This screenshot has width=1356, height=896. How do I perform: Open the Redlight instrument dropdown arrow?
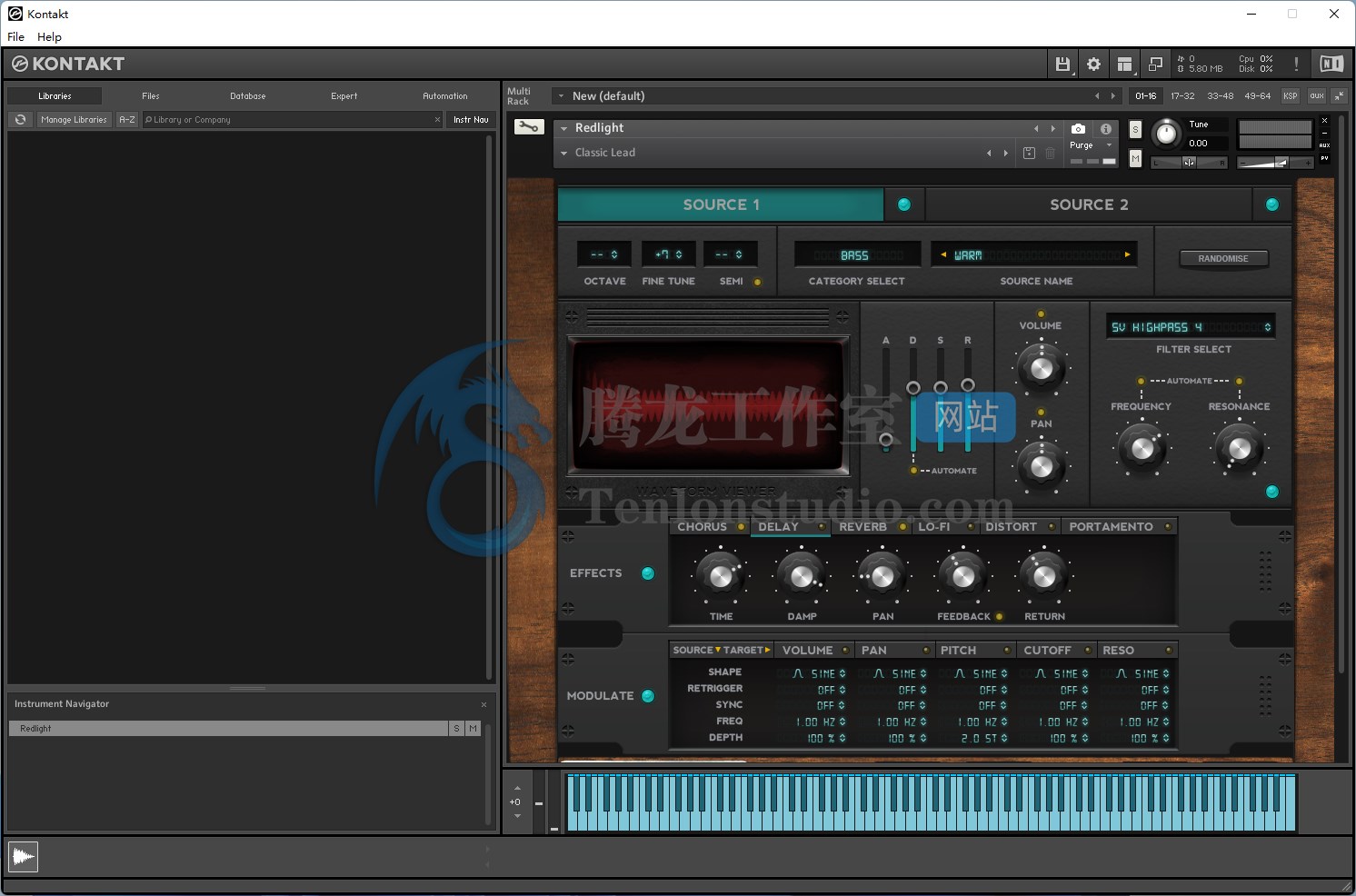[x=563, y=128]
